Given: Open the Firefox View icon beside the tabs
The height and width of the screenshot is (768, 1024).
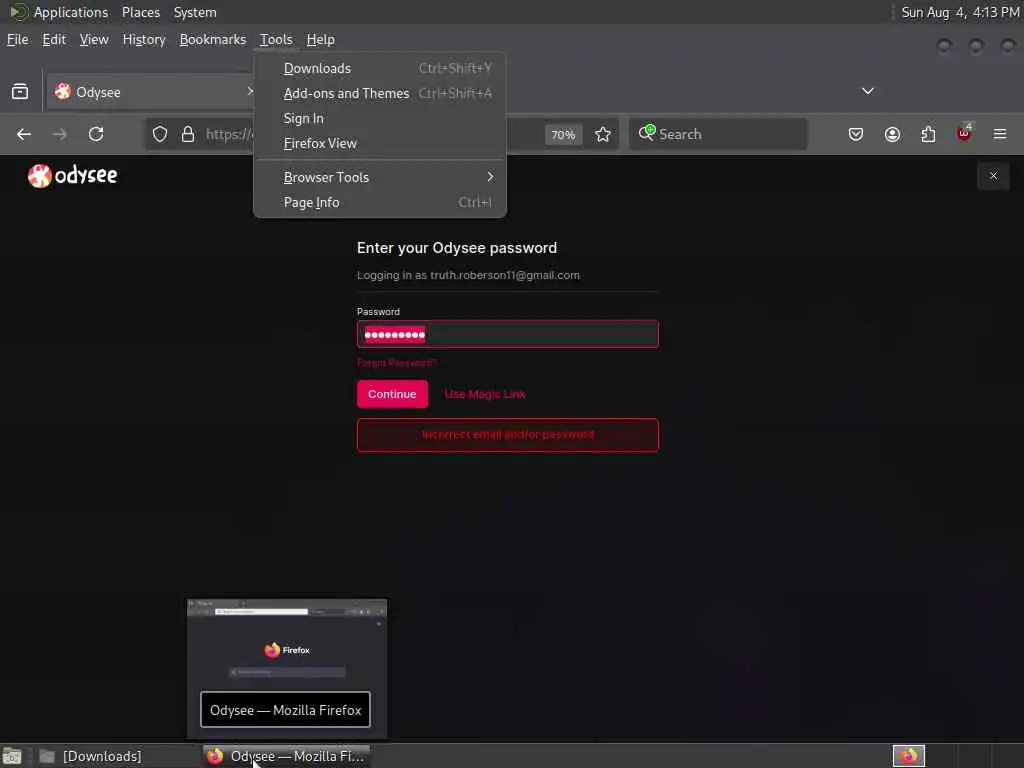Looking at the screenshot, I should 20,91.
